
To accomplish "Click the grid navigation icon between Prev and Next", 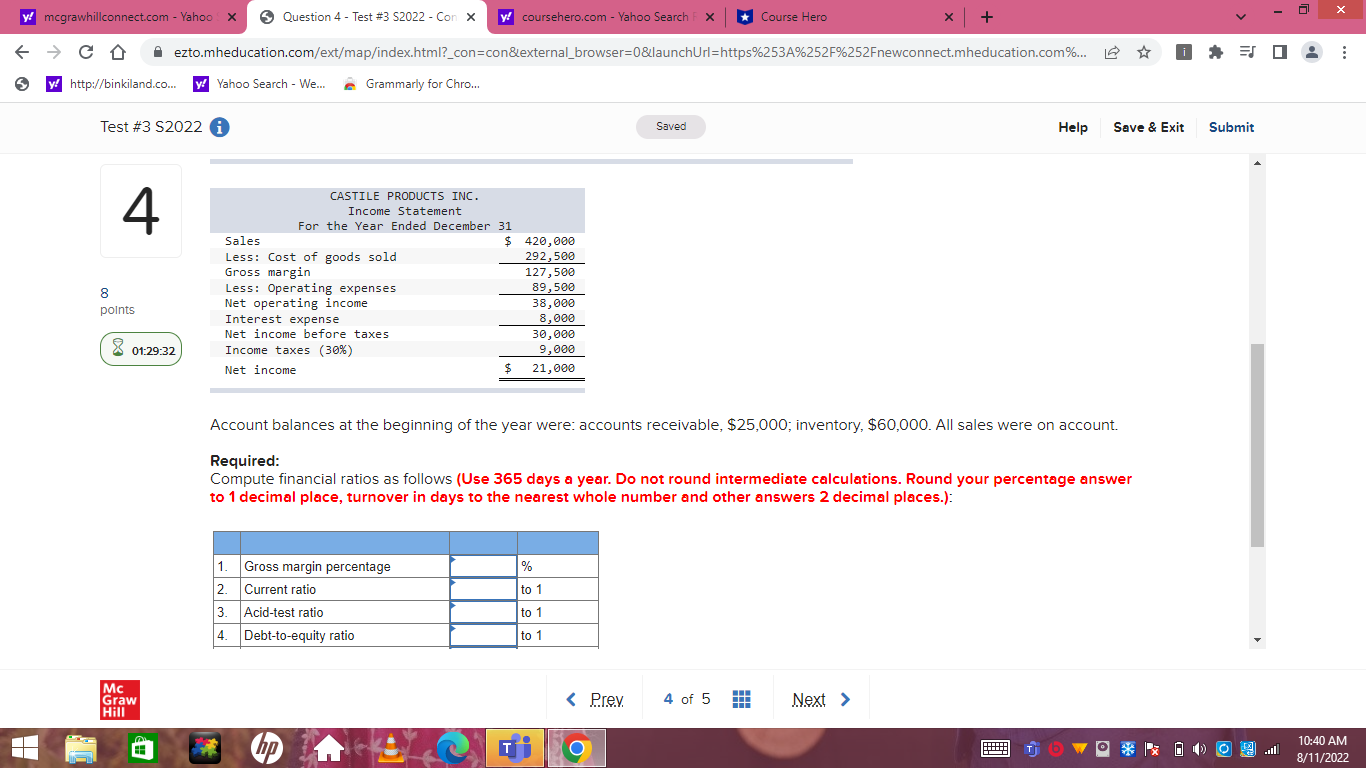I will point(741,699).
